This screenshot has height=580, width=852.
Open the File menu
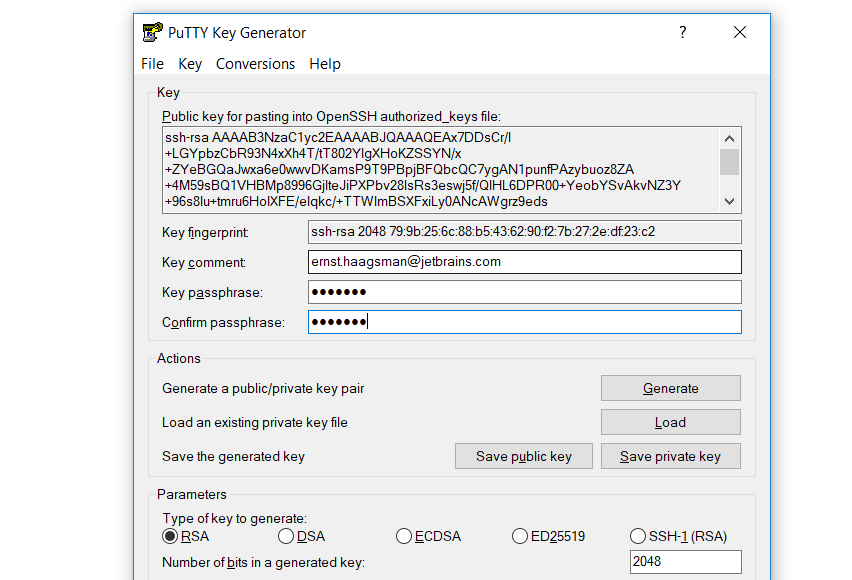(152, 64)
